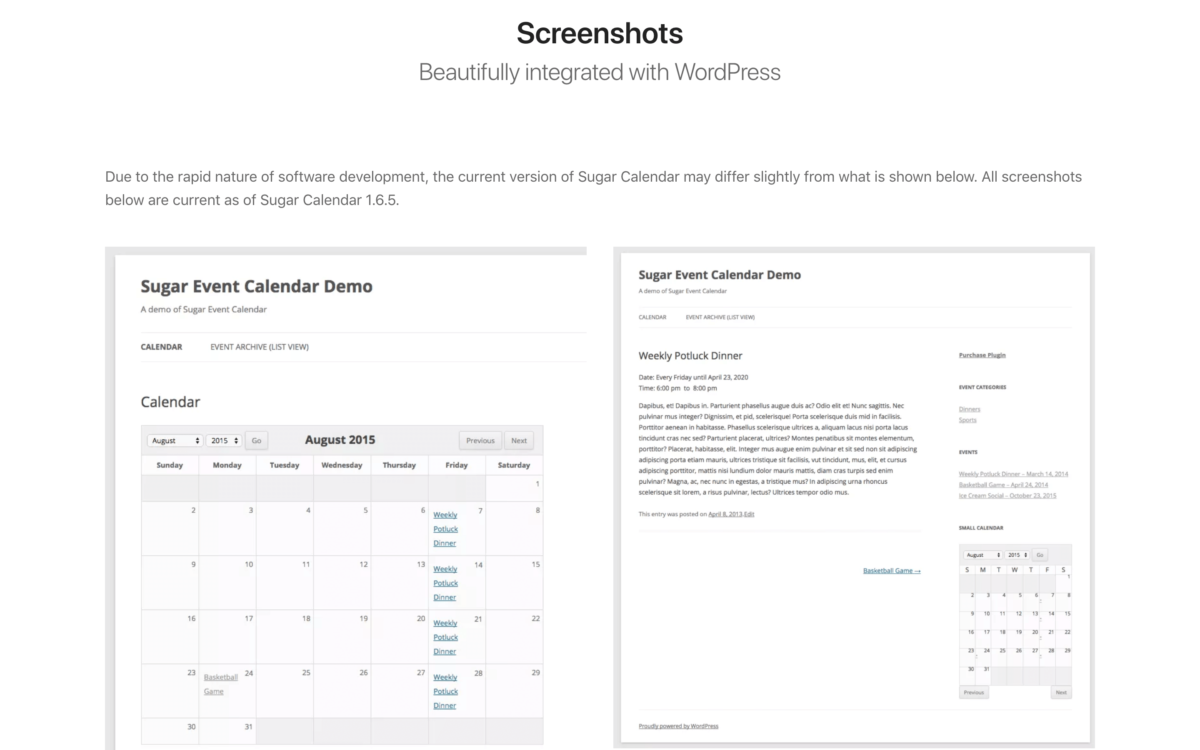This screenshot has height=750, width=1200.
Task: Click Previous on the August 2015 calendar
Action: pyautogui.click(x=480, y=440)
